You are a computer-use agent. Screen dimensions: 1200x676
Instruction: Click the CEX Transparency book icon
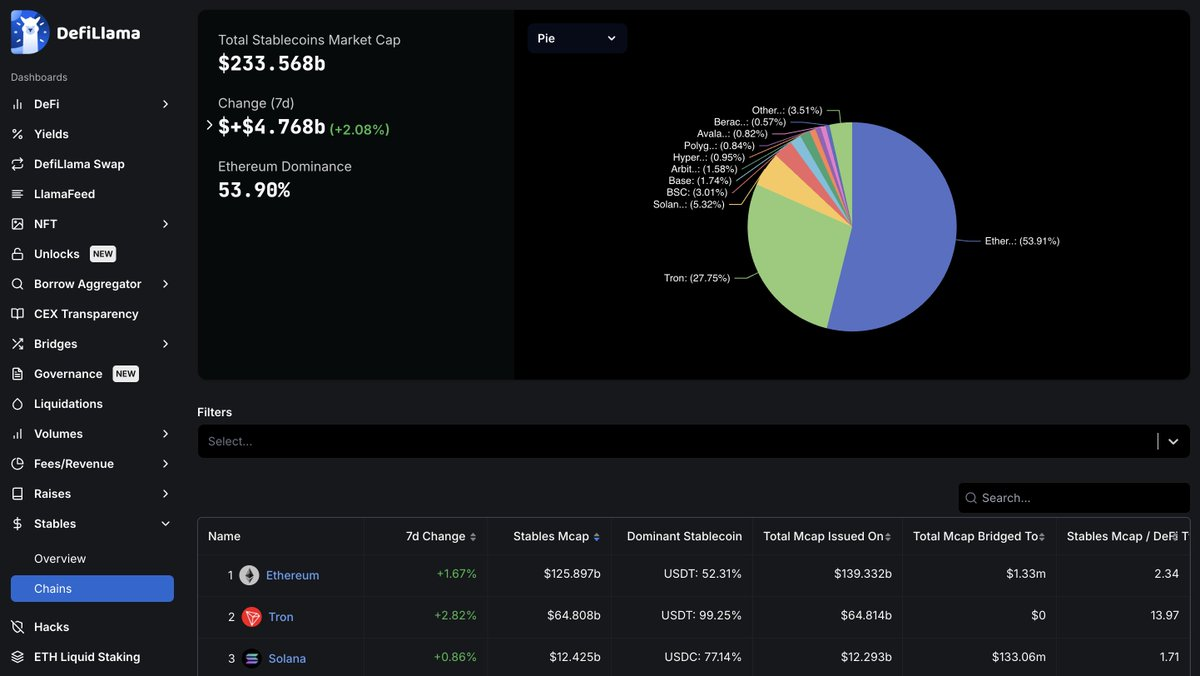pyautogui.click(x=17, y=314)
